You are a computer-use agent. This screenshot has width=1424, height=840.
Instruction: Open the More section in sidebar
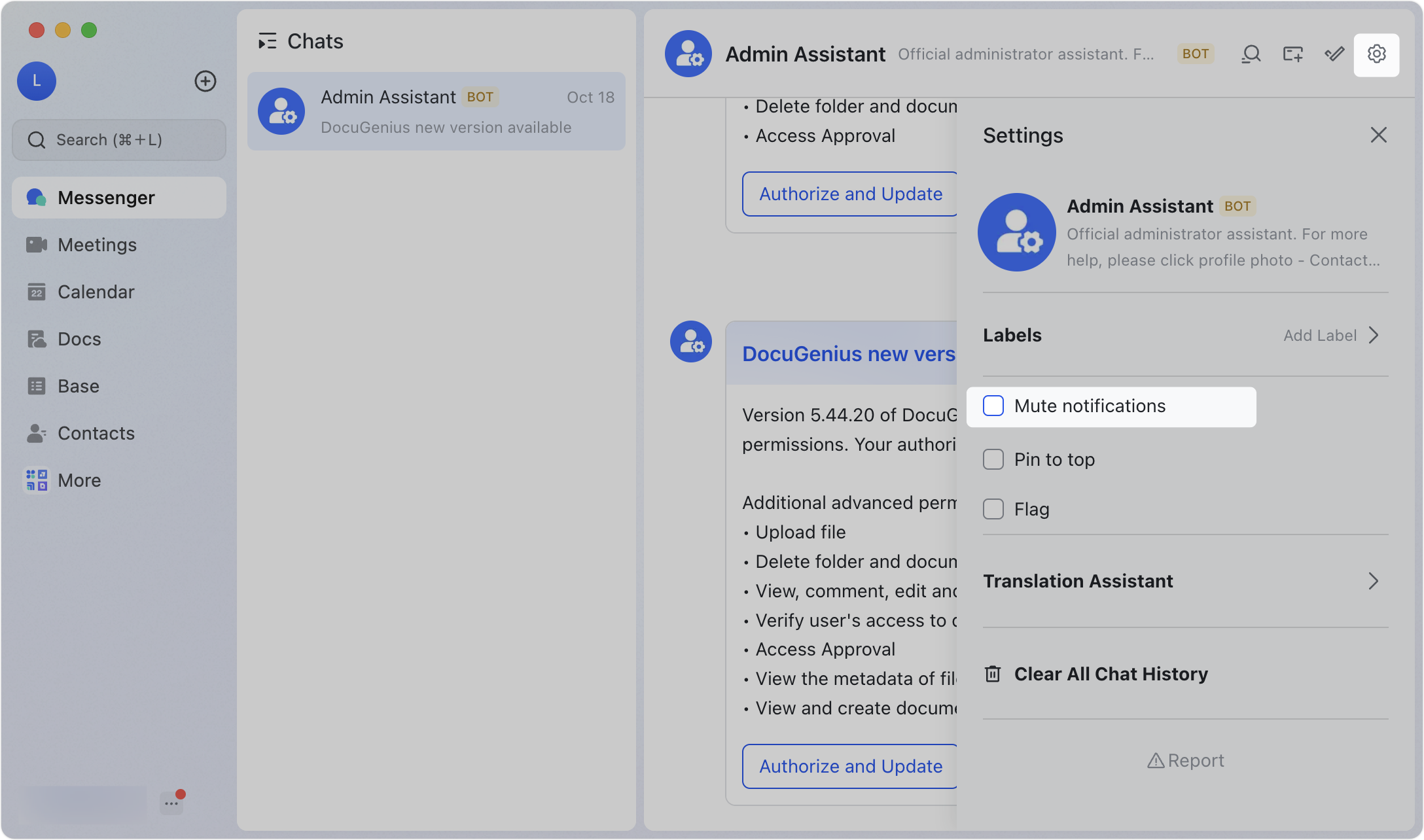point(79,480)
